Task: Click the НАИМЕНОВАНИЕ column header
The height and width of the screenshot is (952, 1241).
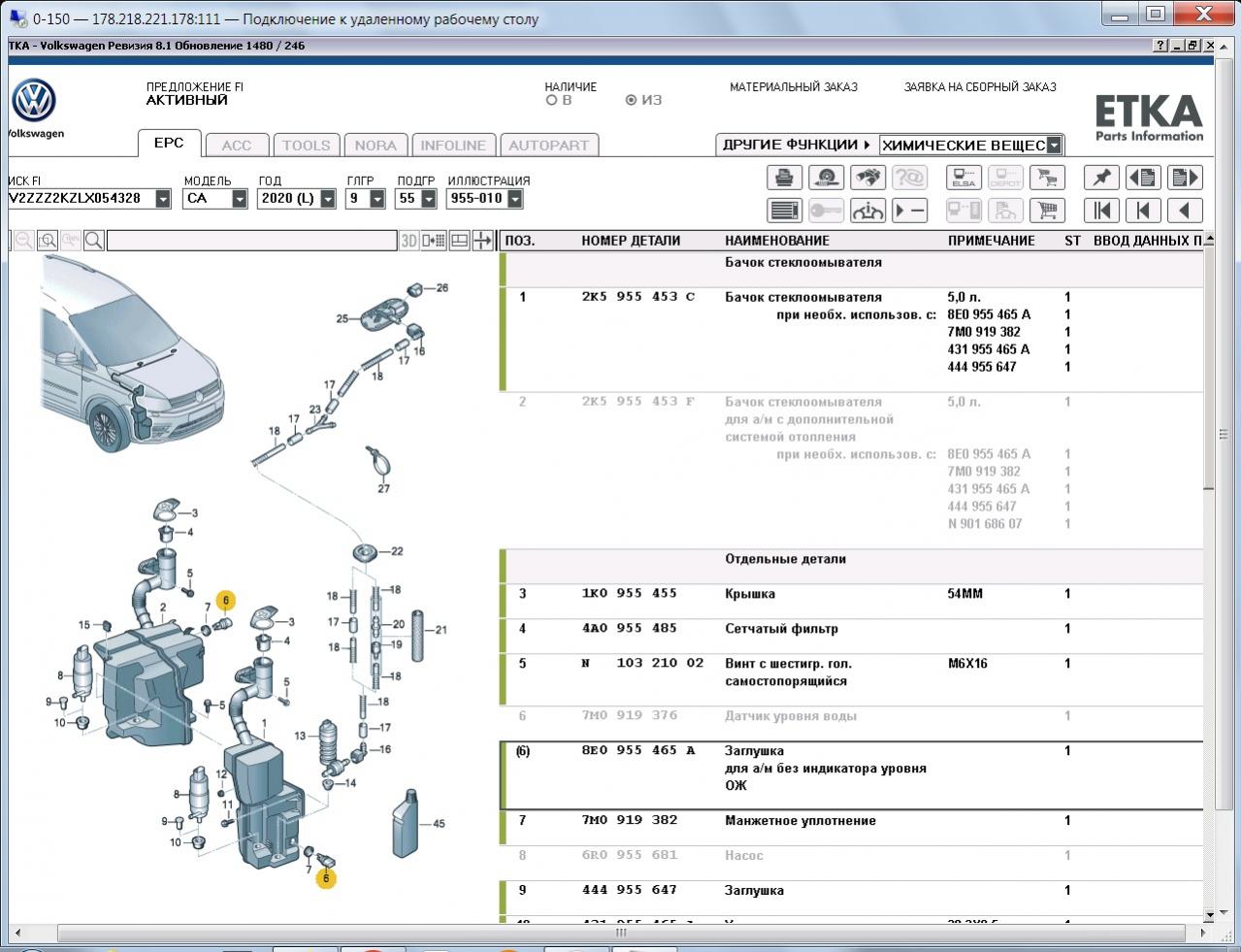Action: [x=777, y=241]
